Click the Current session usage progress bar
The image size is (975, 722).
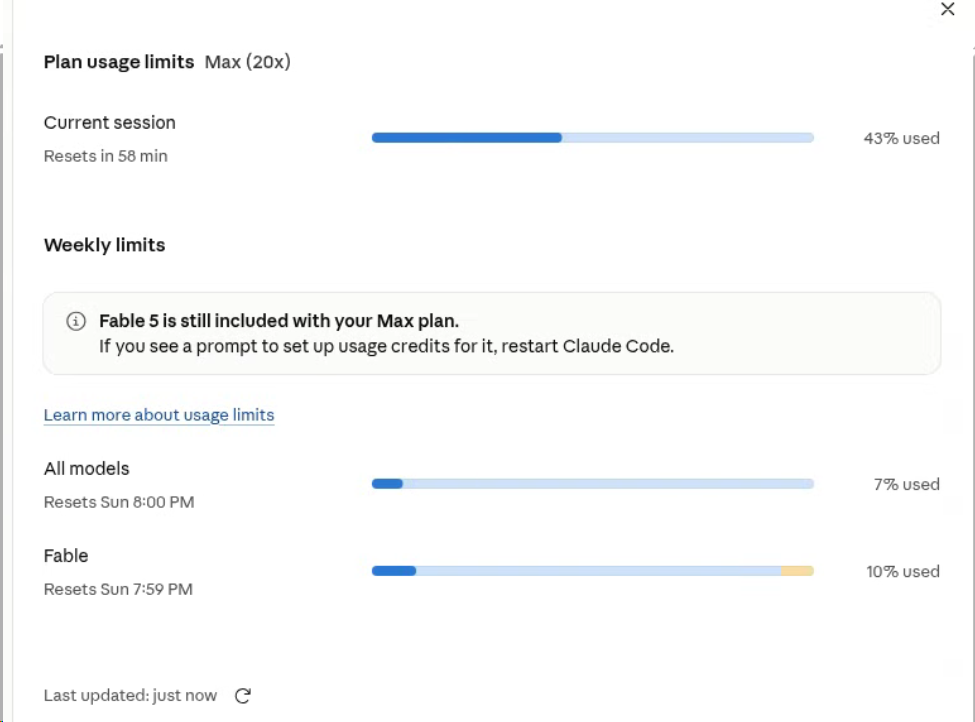(x=593, y=138)
